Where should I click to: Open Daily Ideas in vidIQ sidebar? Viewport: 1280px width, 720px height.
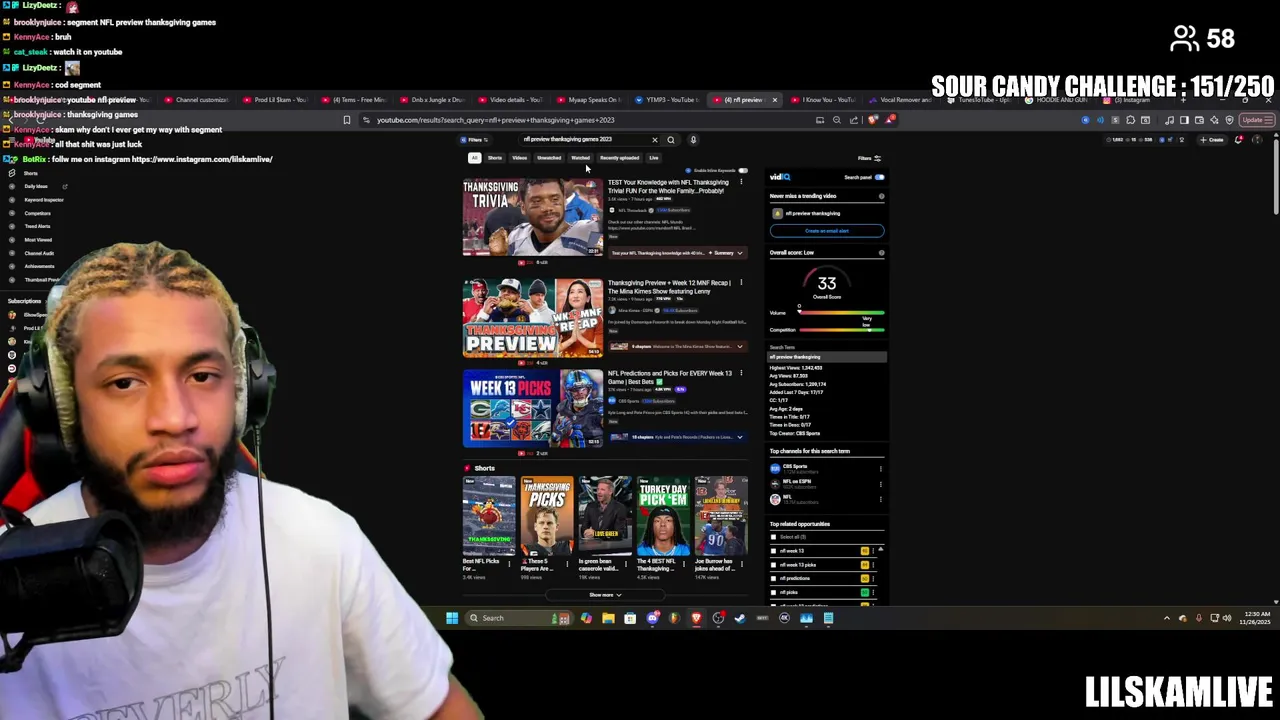coord(36,186)
